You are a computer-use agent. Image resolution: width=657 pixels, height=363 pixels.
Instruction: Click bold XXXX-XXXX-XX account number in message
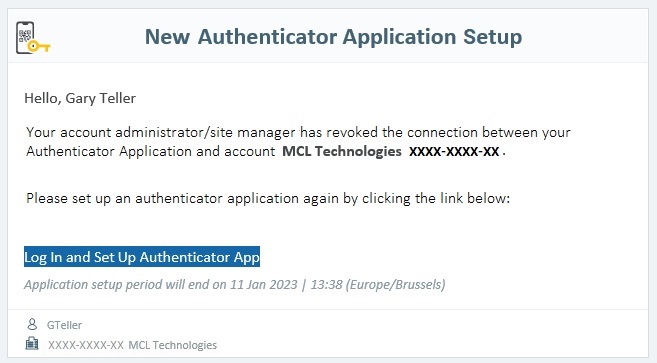point(454,151)
